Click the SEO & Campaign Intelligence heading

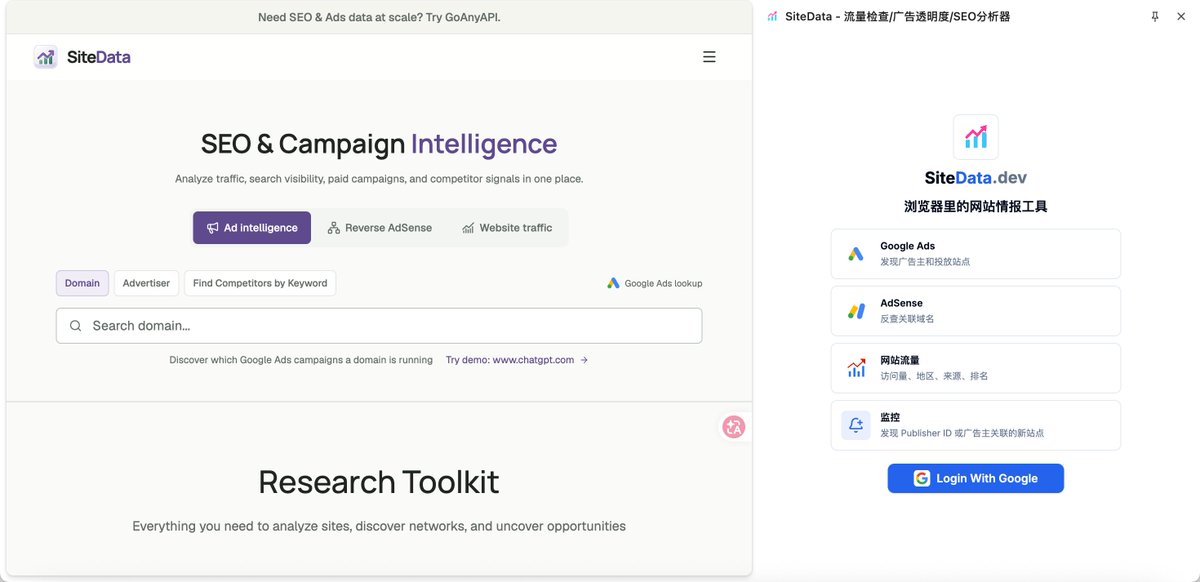tap(379, 144)
